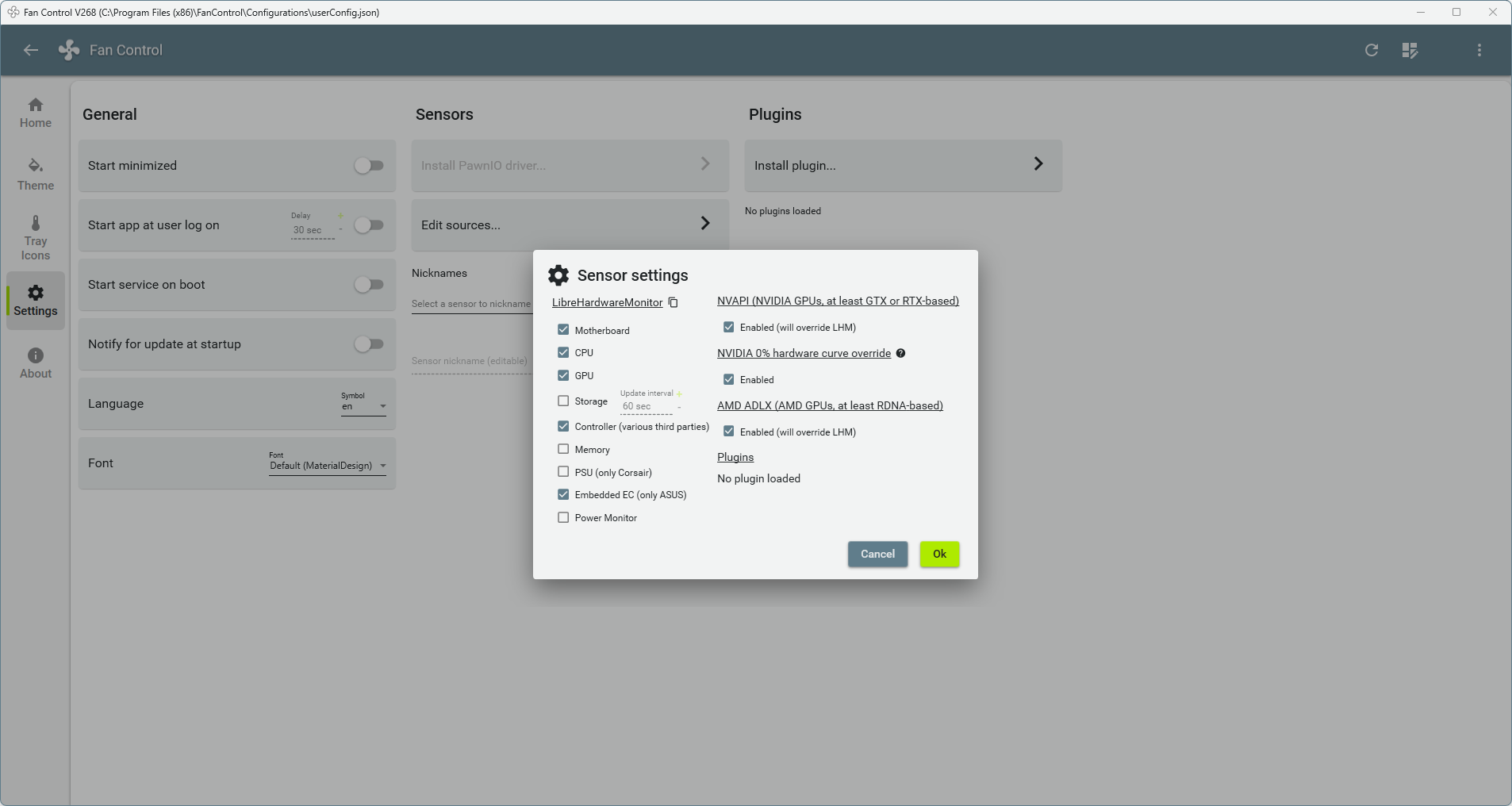
Task: Click the Plugins link in Sensor settings dialog
Action: pos(735,457)
